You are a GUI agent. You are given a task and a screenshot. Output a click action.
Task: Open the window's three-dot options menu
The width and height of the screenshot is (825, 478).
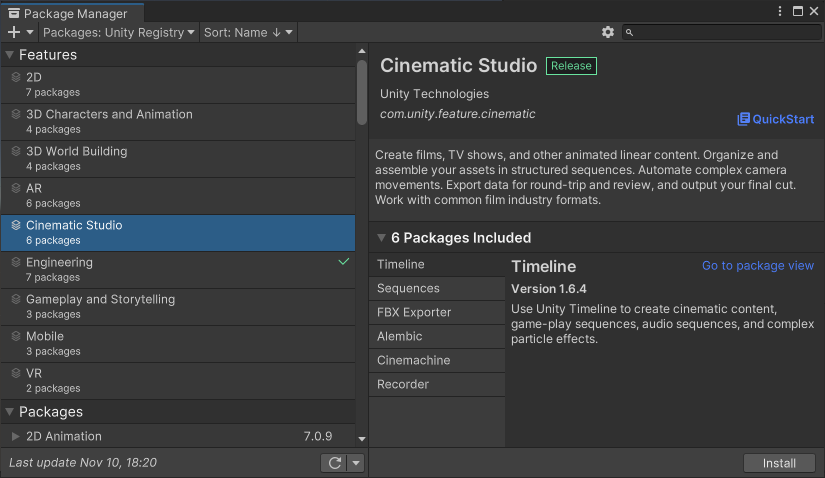(x=780, y=12)
